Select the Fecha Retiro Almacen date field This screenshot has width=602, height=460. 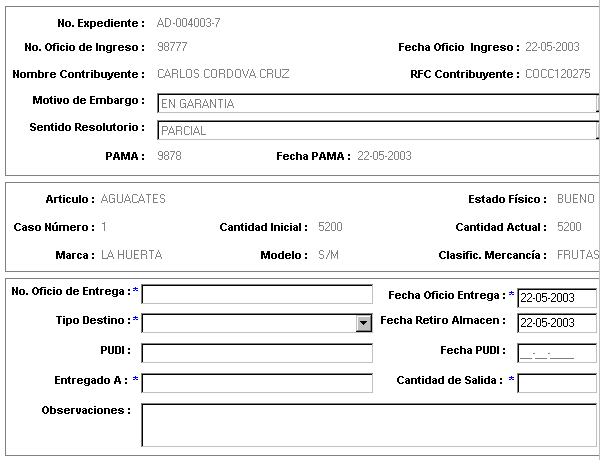coord(557,323)
